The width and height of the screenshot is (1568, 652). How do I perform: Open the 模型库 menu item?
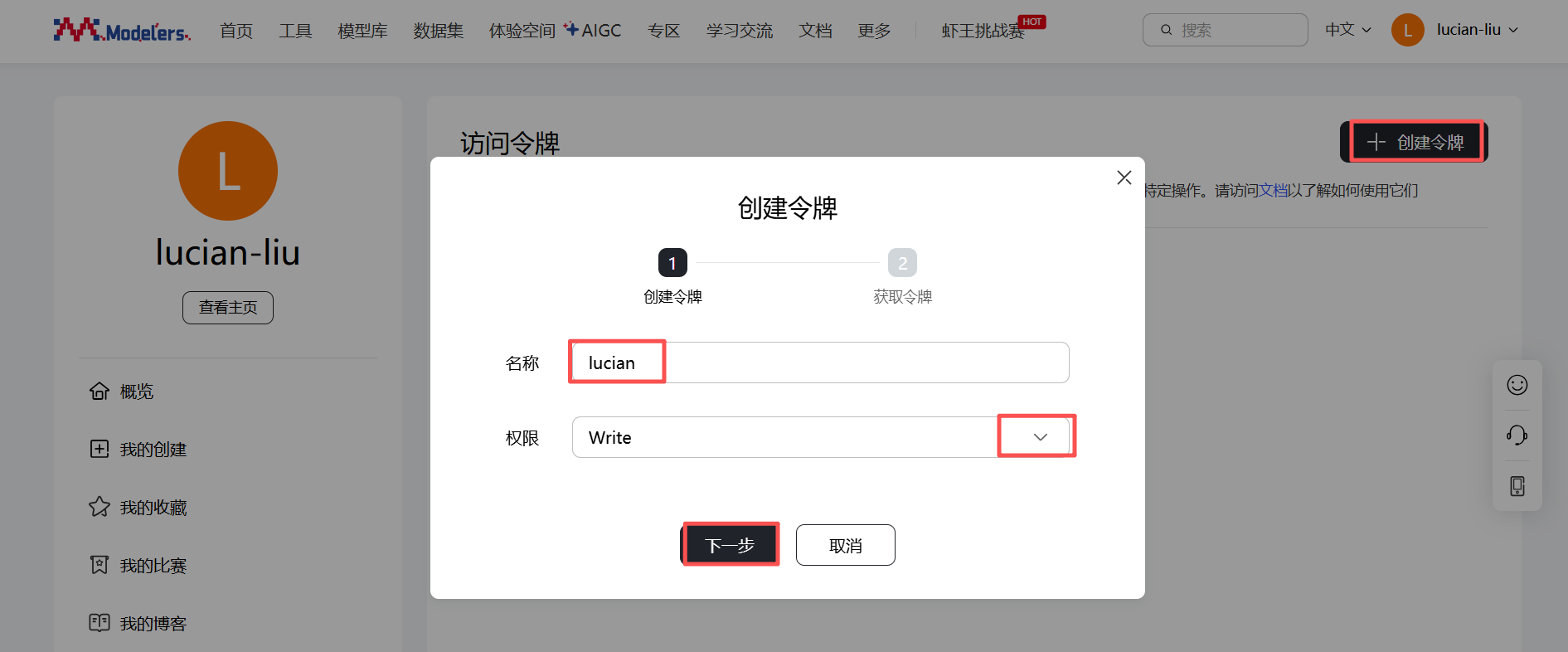(x=362, y=31)
